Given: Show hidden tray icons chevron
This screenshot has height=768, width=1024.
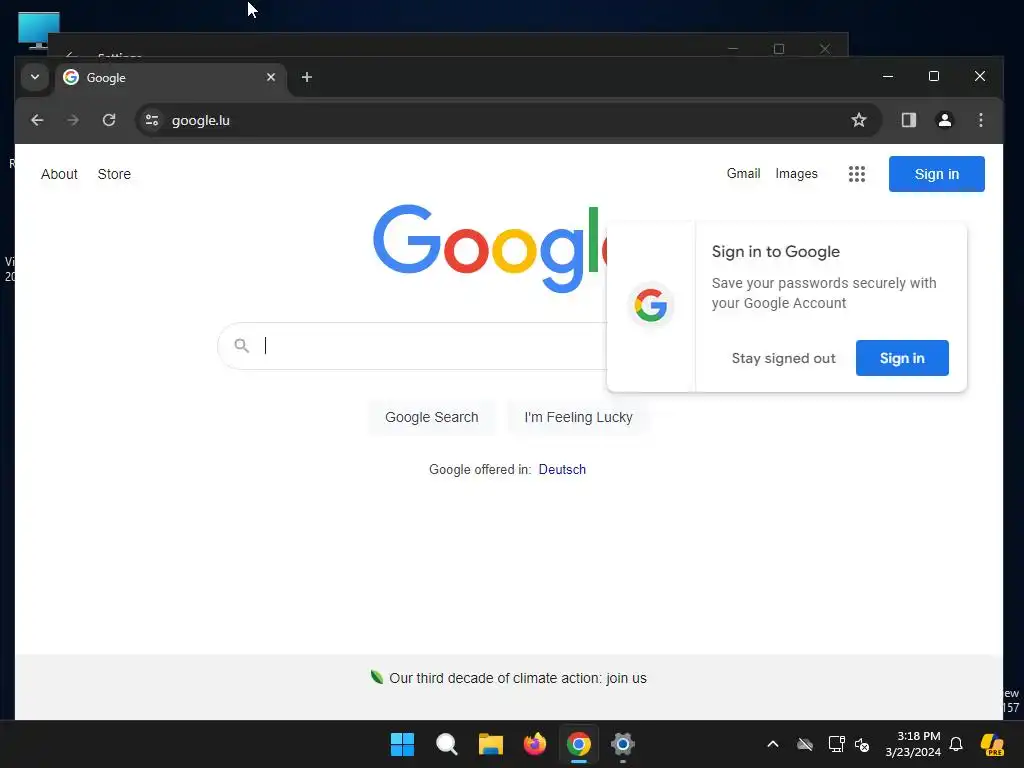Looking at the screenshot, I should [x=773, y=744].
